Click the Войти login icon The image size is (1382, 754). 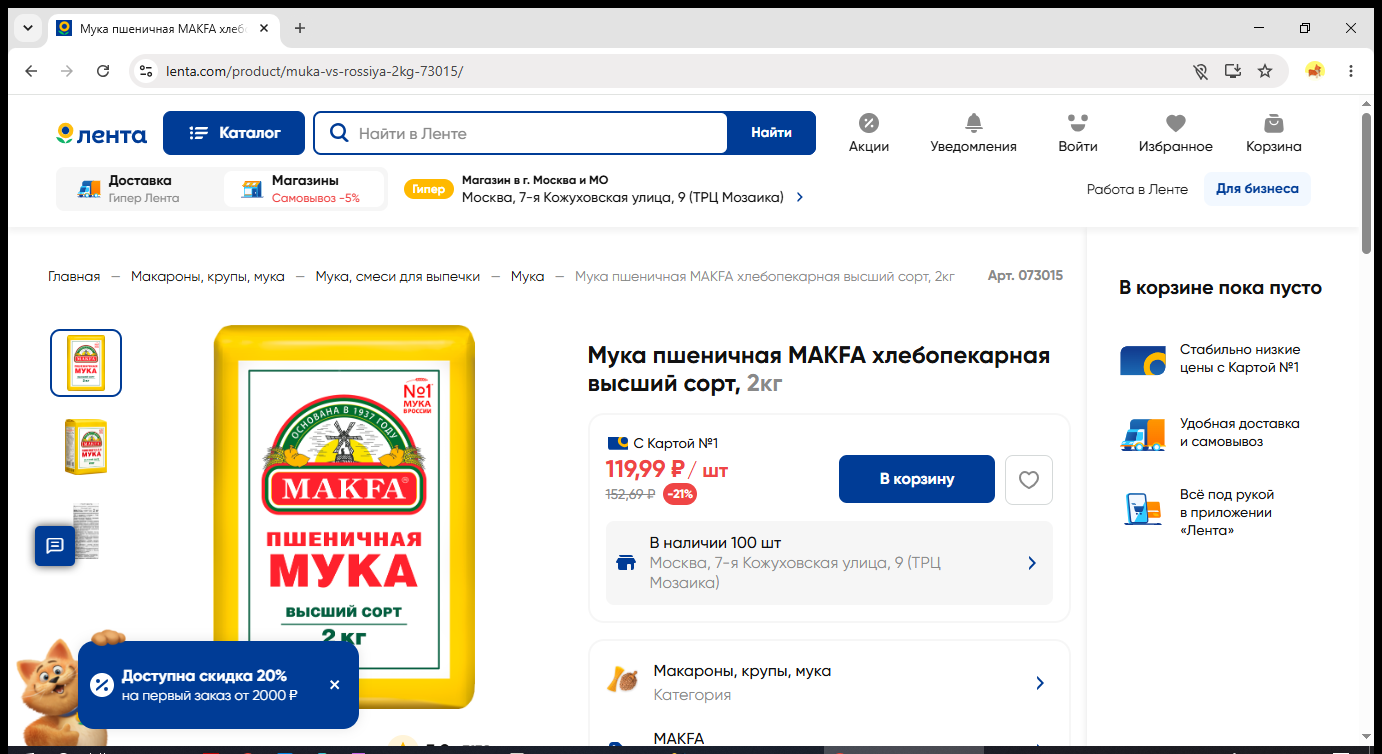1077,133
